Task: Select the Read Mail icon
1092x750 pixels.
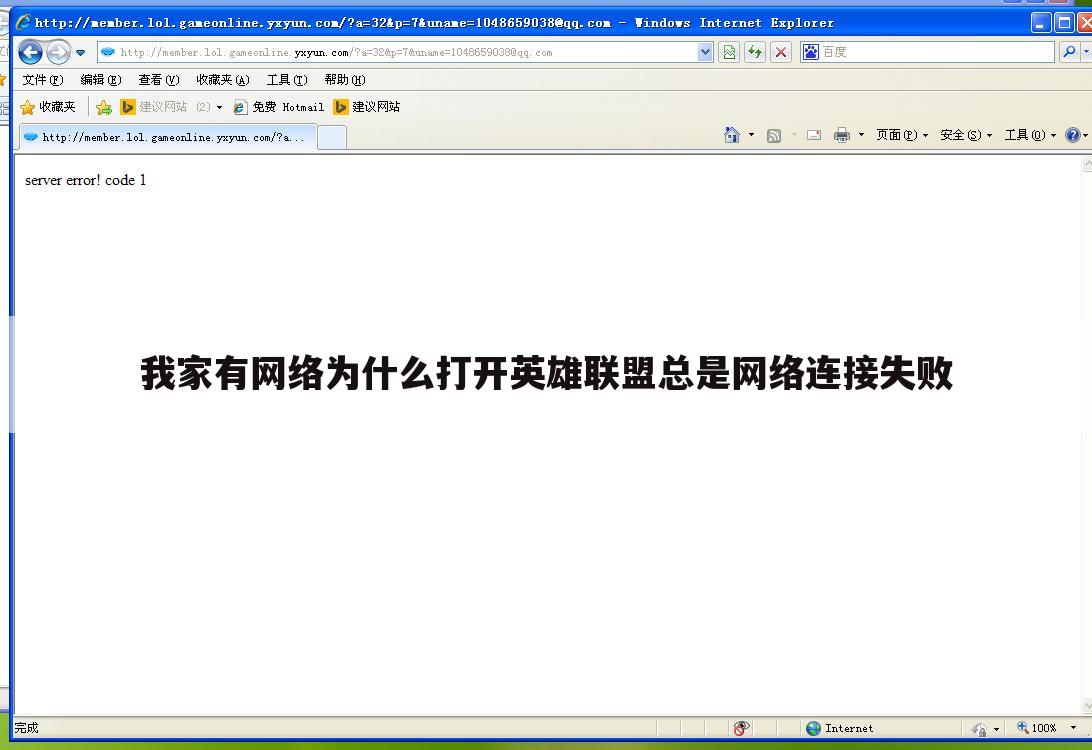Action: [812, 134]
